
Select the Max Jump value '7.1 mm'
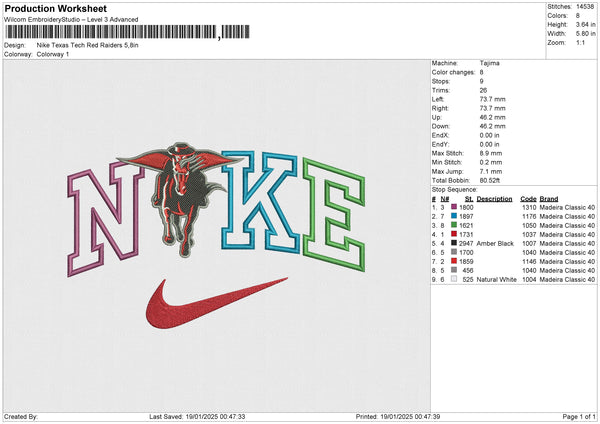[491, 171]
